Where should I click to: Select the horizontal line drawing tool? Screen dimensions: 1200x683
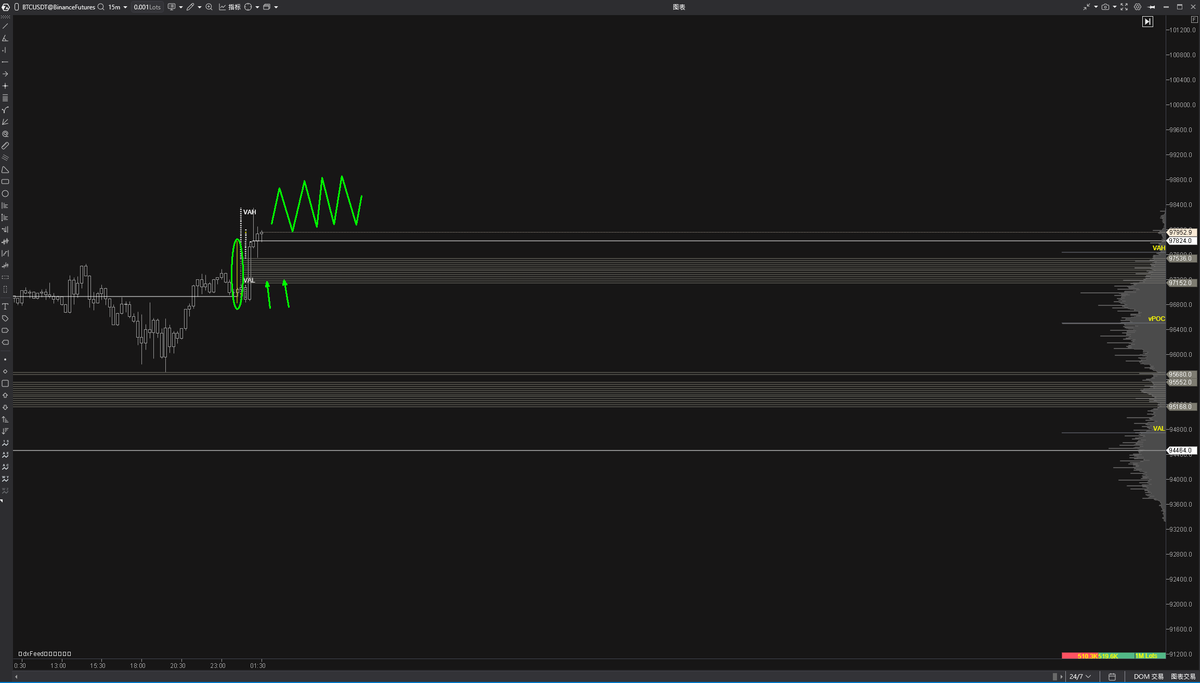click(x=5, y=62)
